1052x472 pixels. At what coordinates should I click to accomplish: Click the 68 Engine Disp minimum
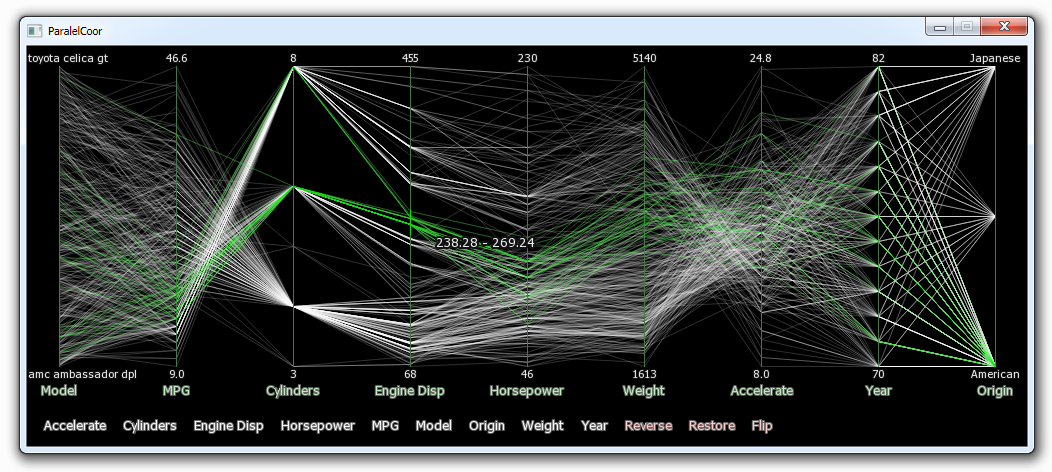[410, 374]
